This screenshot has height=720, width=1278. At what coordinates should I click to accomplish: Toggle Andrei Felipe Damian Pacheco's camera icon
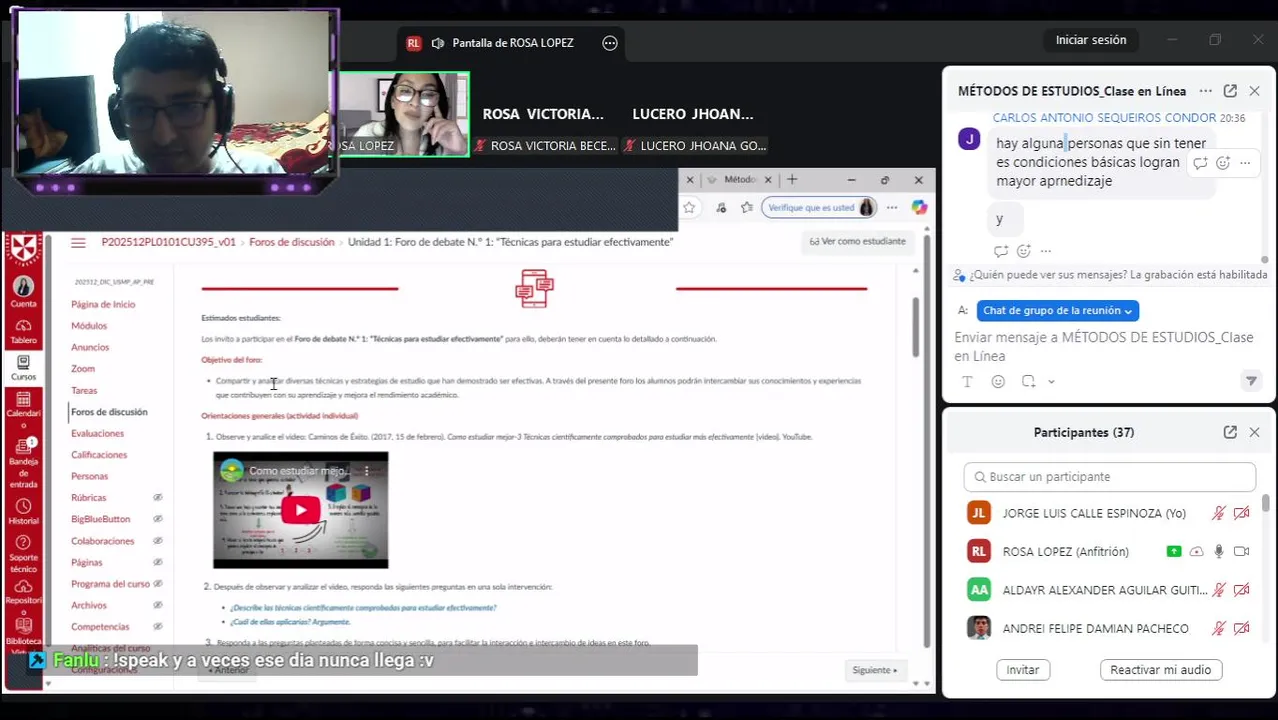(1241, 628)
